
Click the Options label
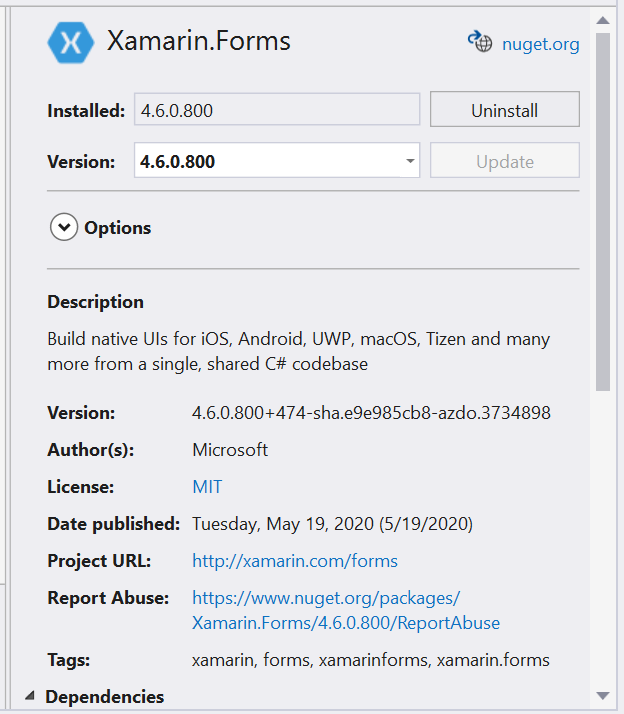pos(118,228)
